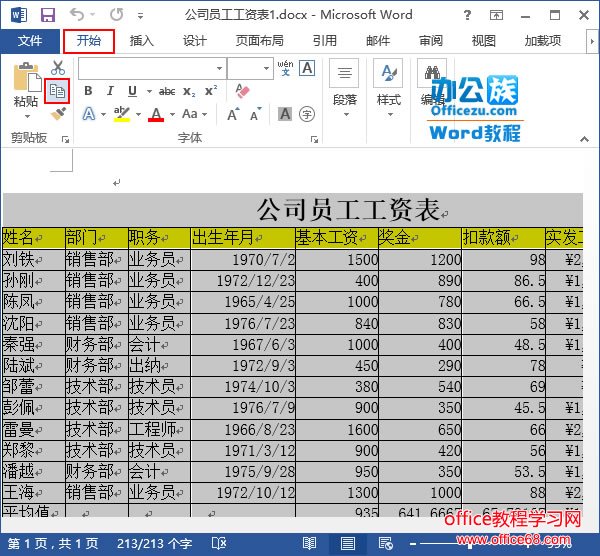Viewport: 600px width, 556px height.
Task: Toggle superscript formatting
Action: coord(211,91)
